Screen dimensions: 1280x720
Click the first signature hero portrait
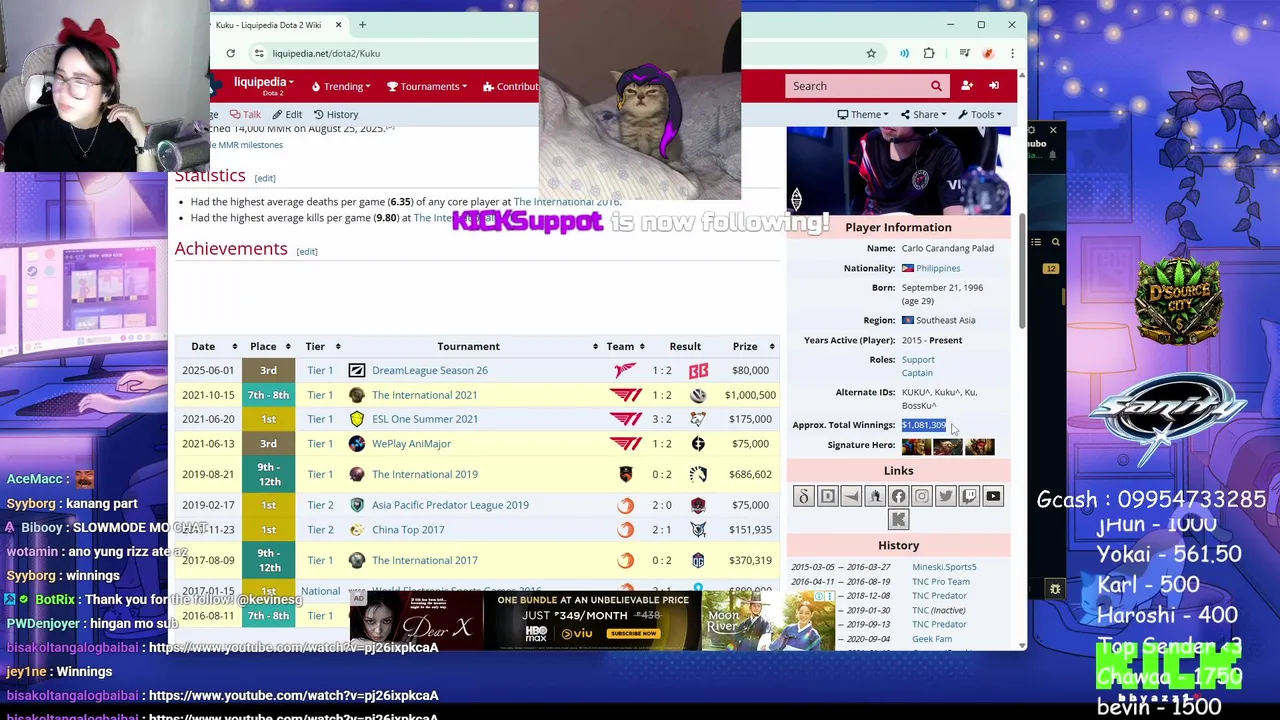[916, 446]
